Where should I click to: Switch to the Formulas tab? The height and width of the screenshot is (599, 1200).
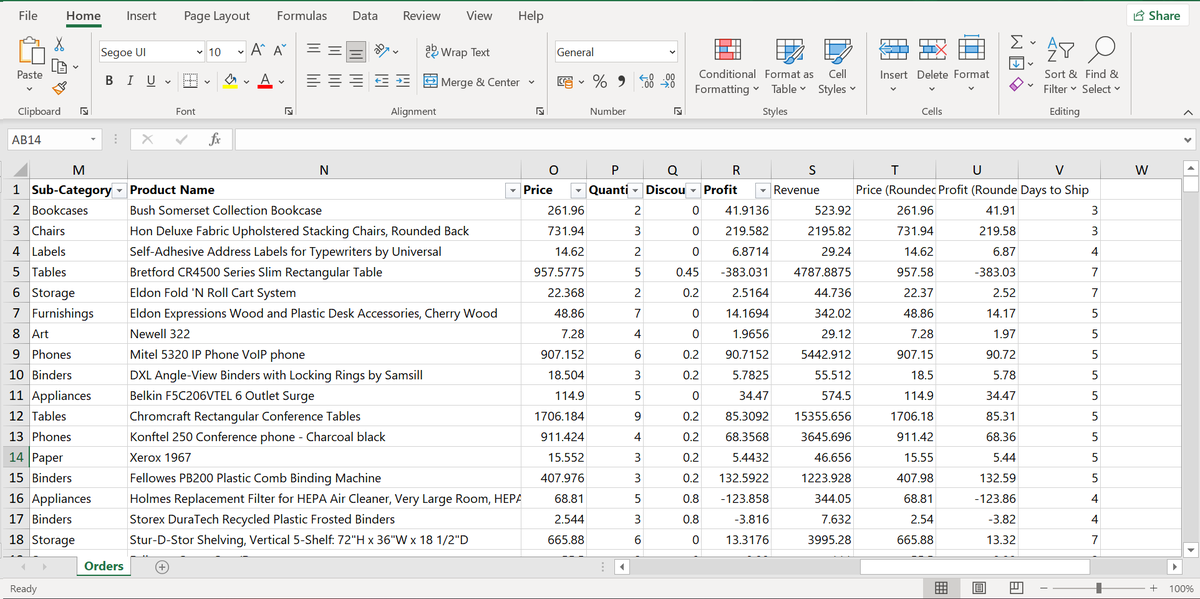click(302, 15)
